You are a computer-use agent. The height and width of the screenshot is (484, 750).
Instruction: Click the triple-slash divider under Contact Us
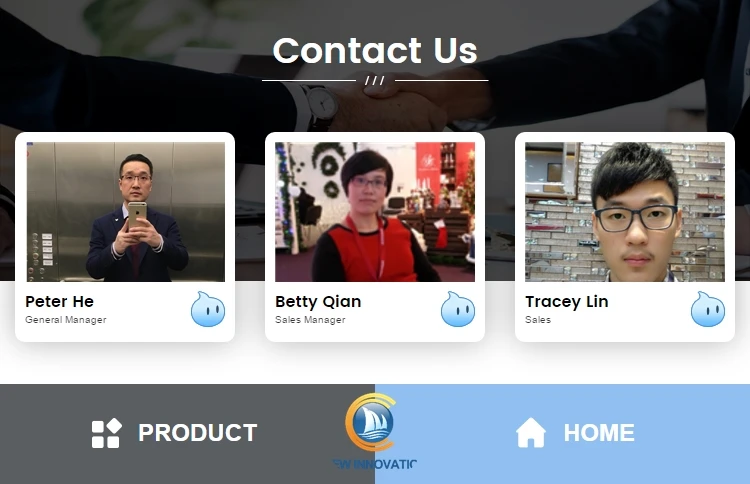click(x=375, y=80)
